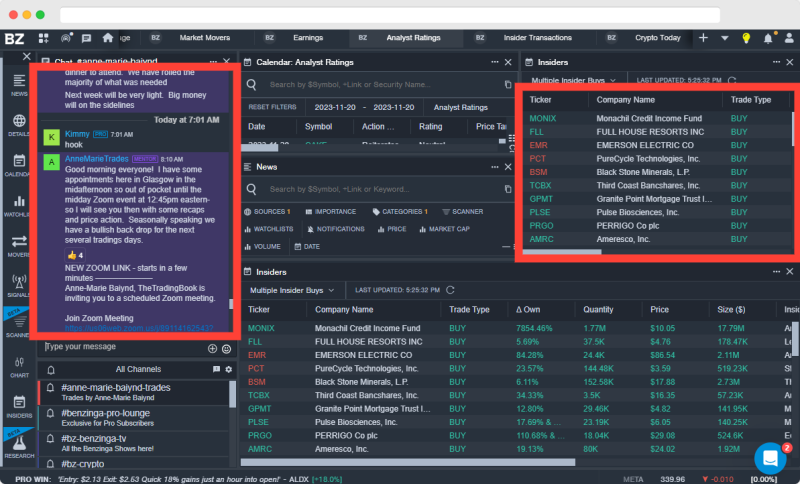Viewport: 800px width, 484px height.
Task: Click the horizontal scrollbar of lower Insiders table
Action: coord(408,462)
